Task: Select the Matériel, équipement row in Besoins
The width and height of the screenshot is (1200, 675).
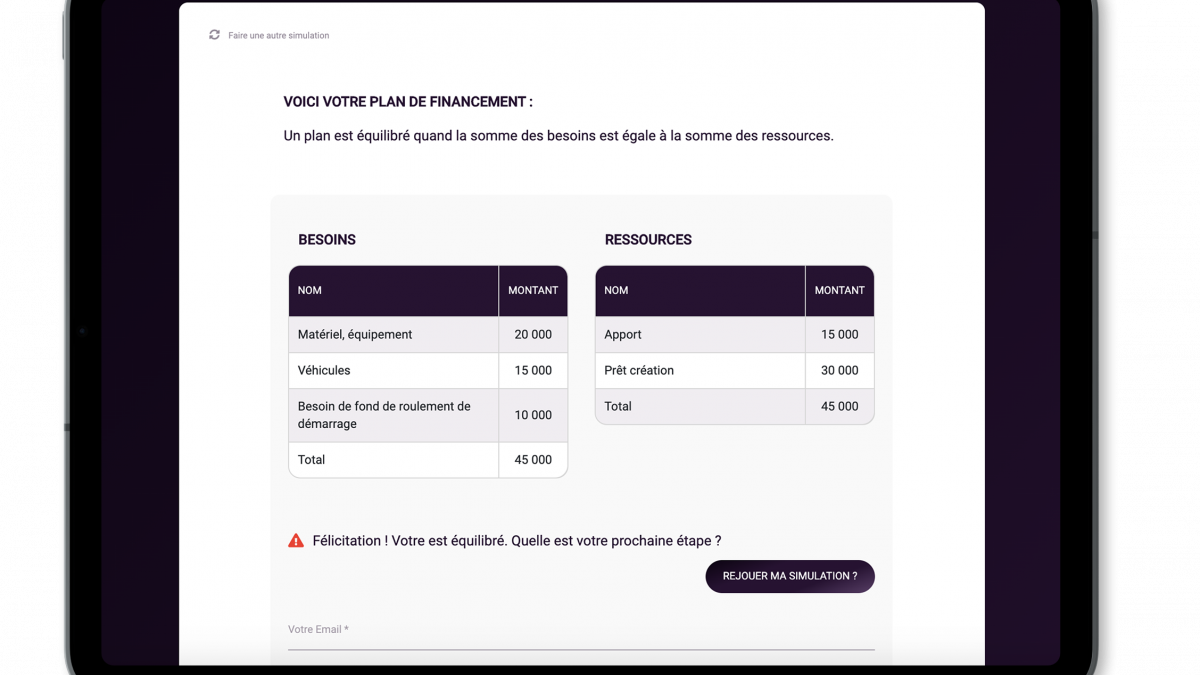Action: click(428, 335)
